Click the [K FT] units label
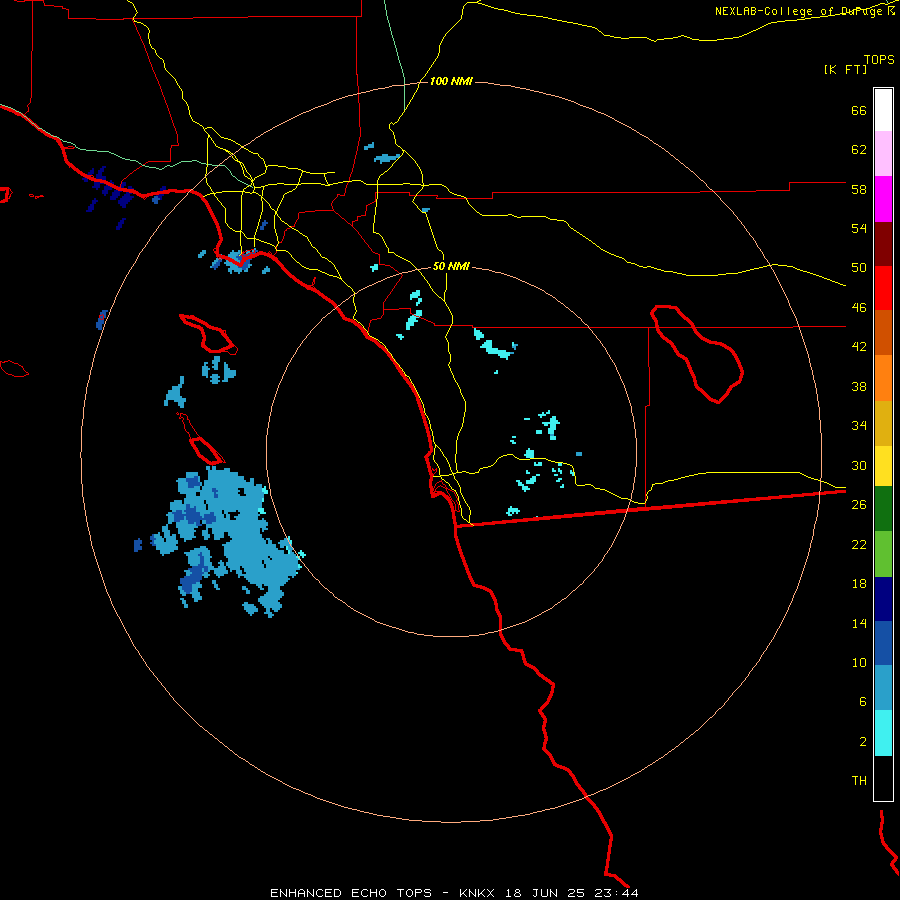 coord(845,69)
